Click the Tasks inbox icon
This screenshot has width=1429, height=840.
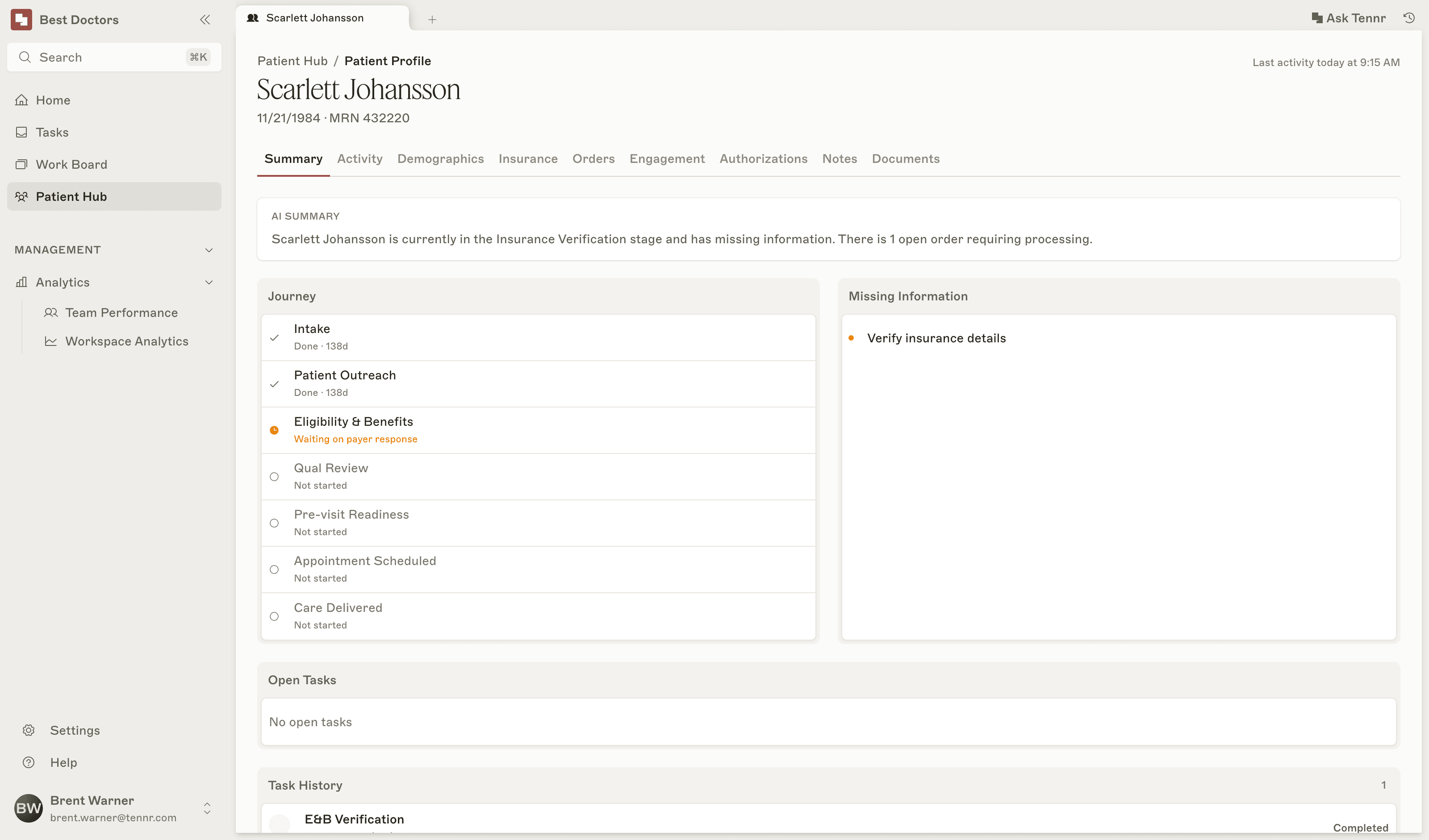[x=21, y=132]
